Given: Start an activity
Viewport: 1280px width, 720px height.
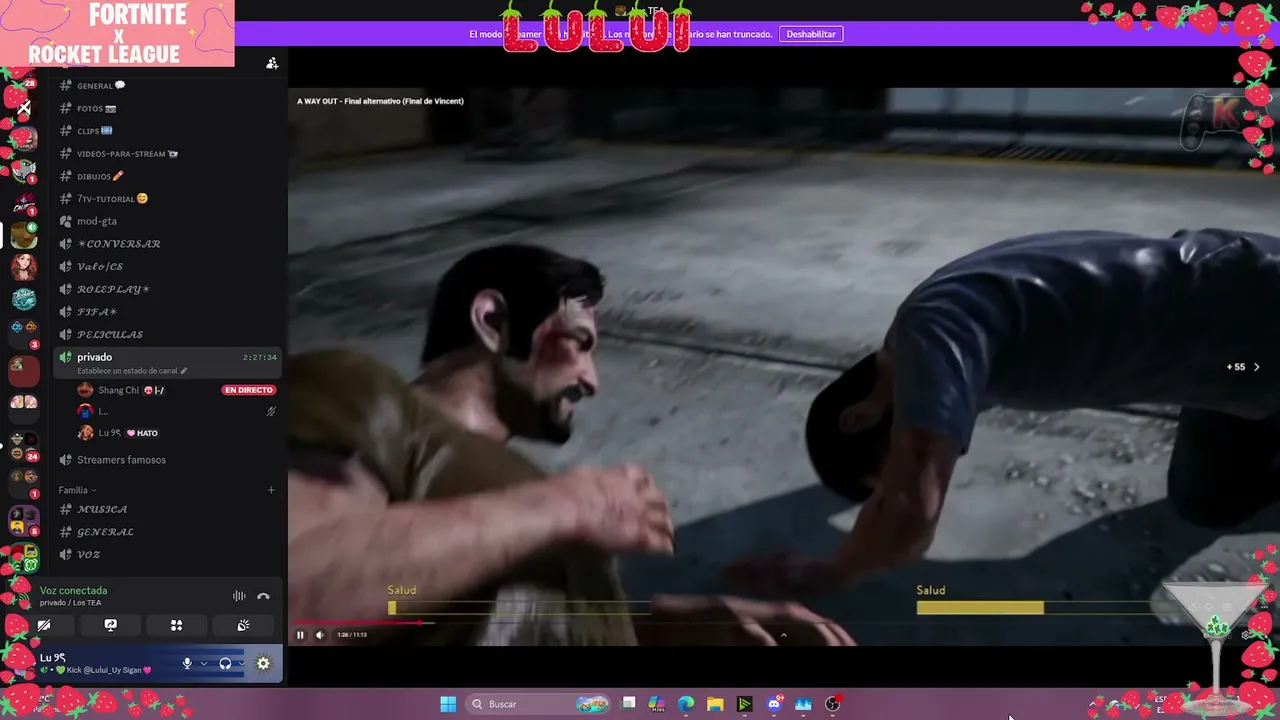Looking at the screenshot, I should pos(177,625).
